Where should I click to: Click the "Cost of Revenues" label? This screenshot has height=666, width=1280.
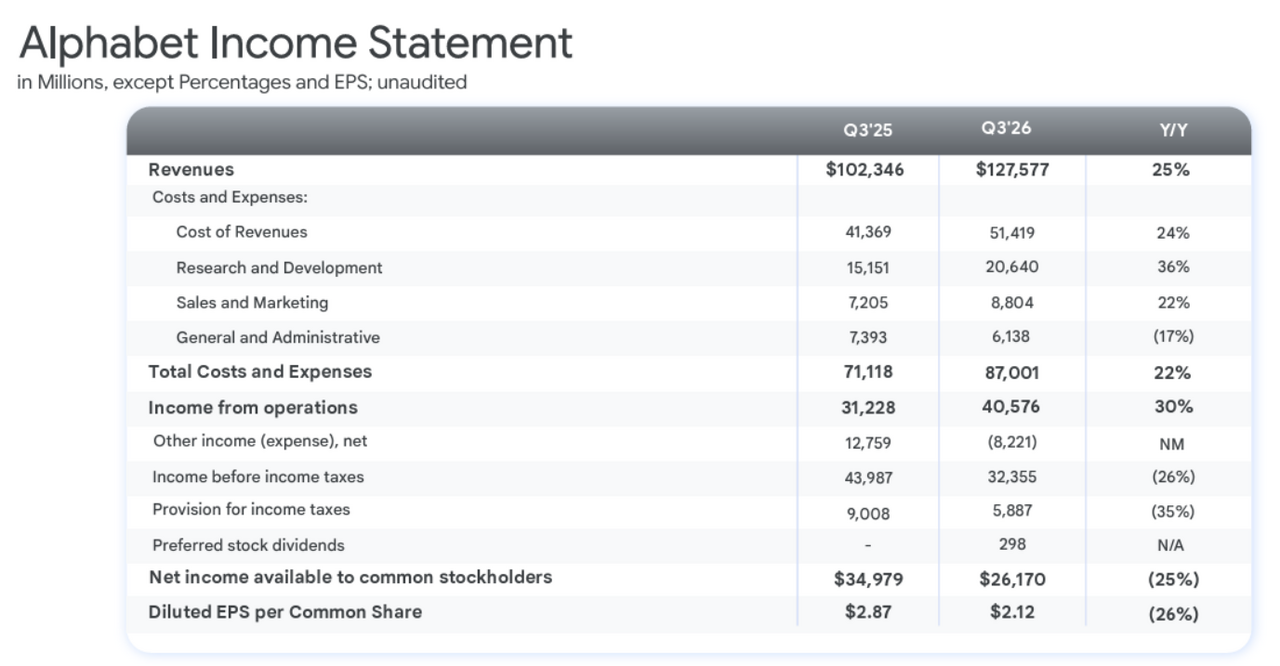pyautogui.click(x=242, y=232)
